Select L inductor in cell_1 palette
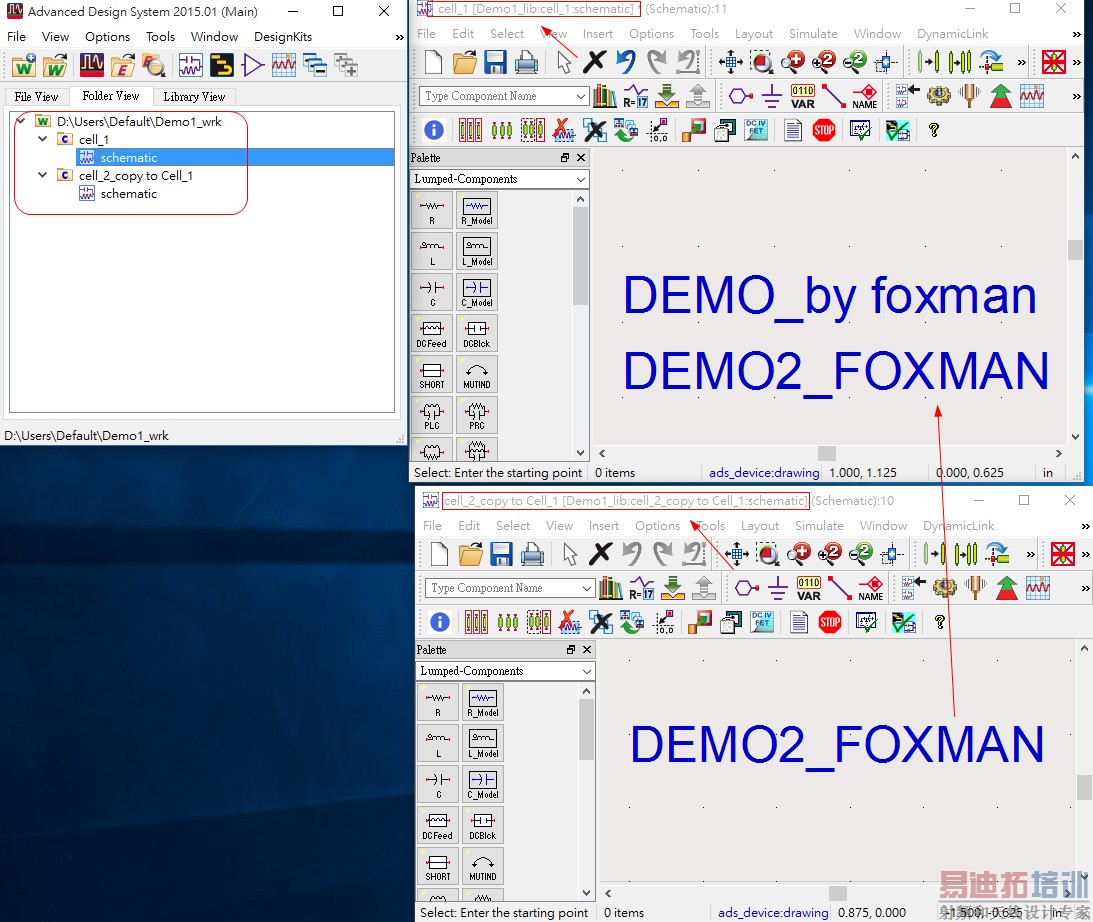Viewport: 1093px width, 922px height. pos(431,251)
